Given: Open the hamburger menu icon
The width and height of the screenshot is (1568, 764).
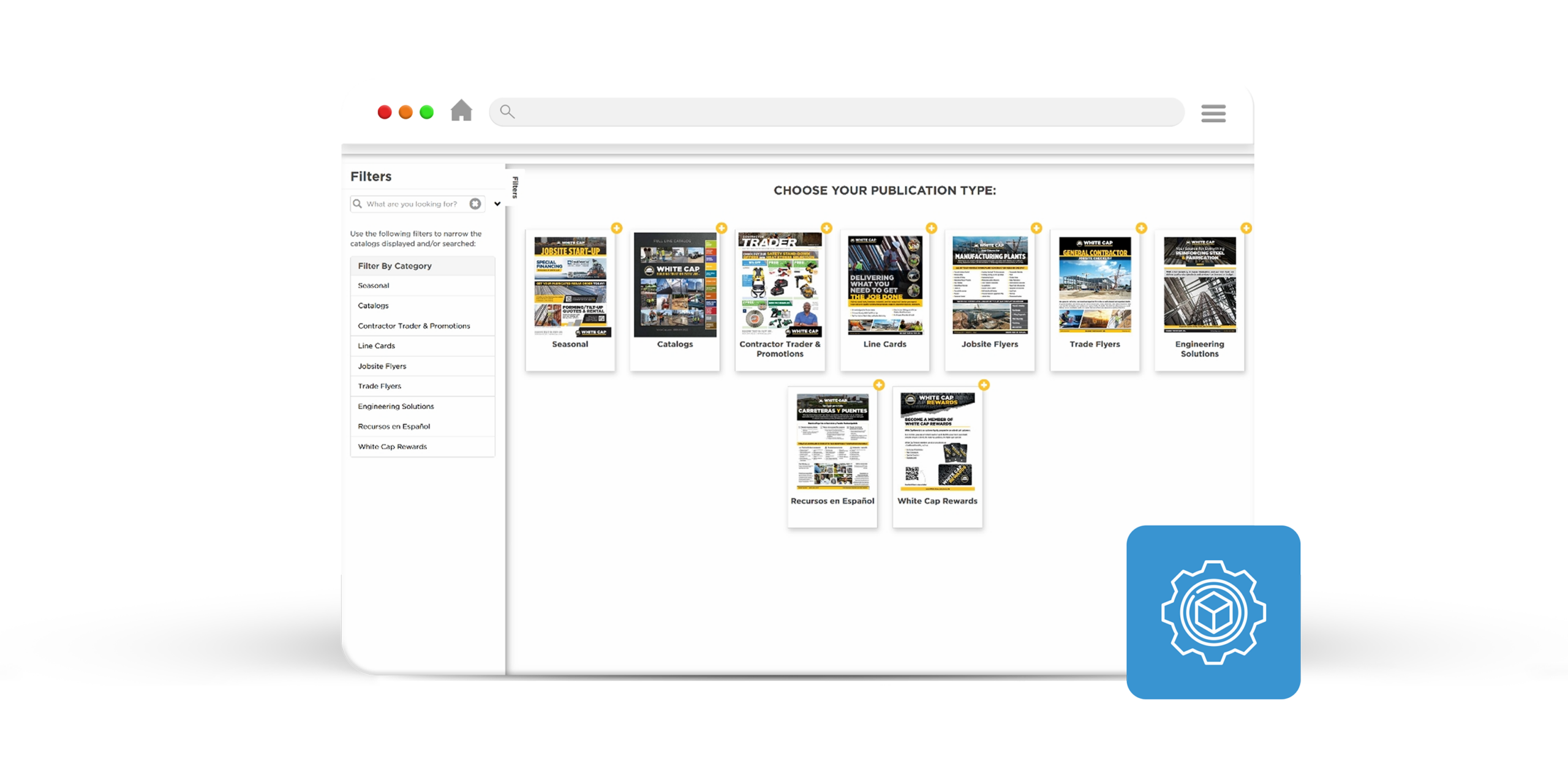Looking at the screenshot, I should pyautogui.click(x=1213, y=113).
